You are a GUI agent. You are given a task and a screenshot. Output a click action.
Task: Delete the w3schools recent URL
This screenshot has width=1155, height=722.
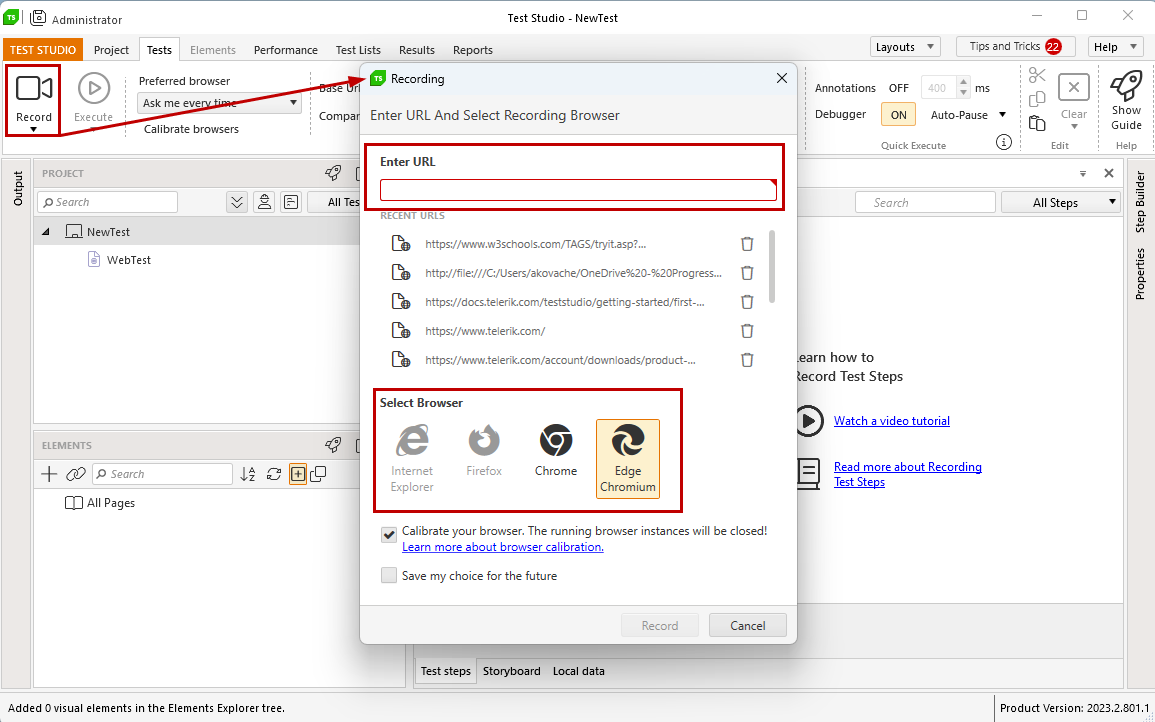pyautogui.click(x=747, y=244)
